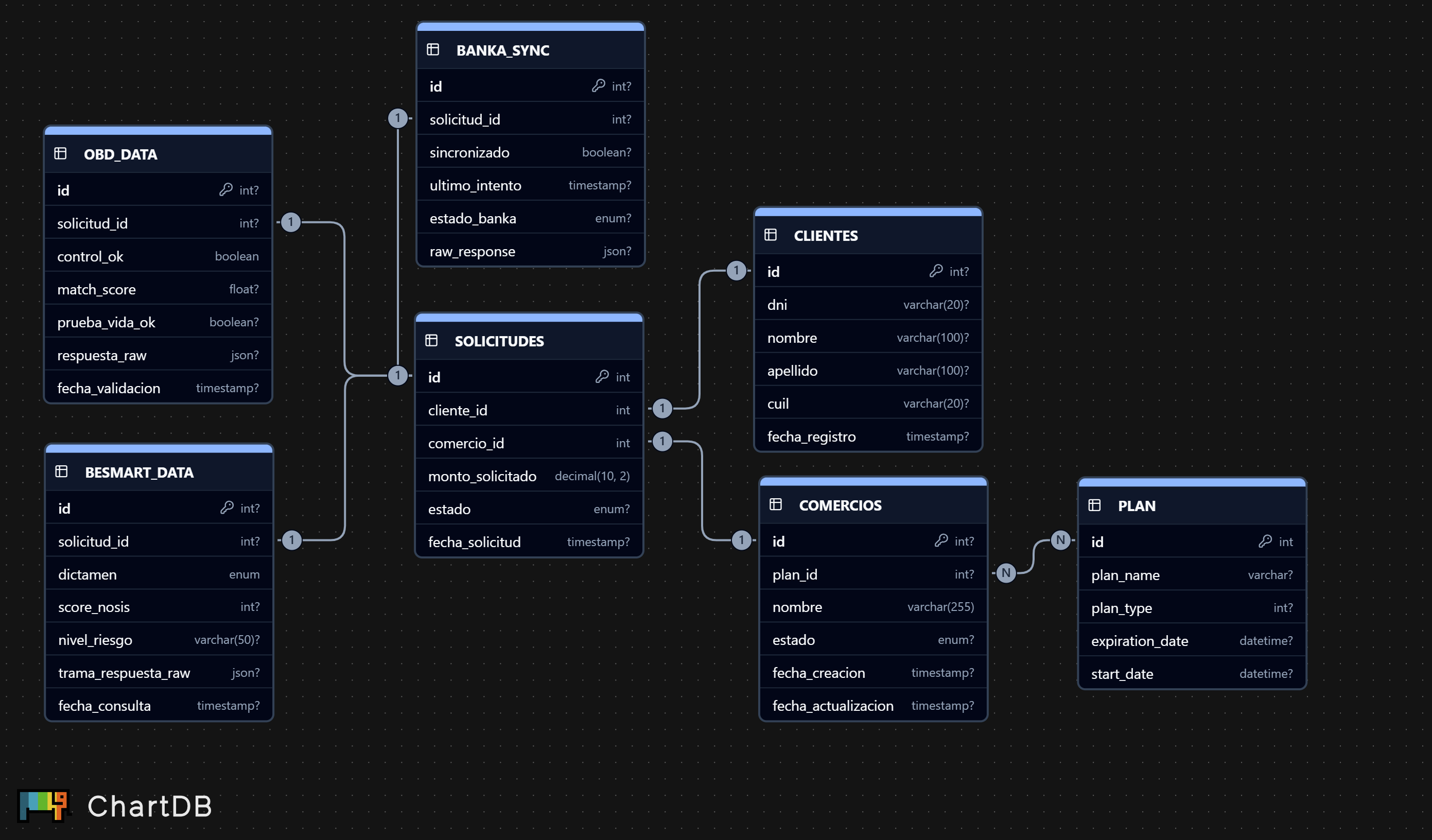The image size is (1432, 840).
Task: Click the table icon beside PLAN header
Action: pos(1094,505)
